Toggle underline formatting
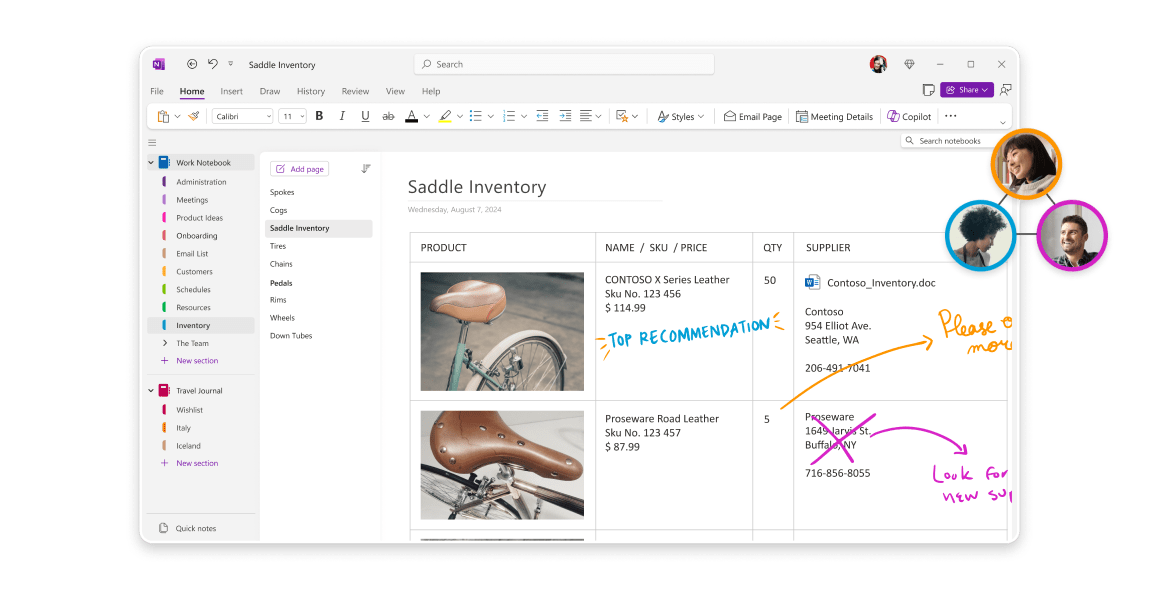This screenshot has height=600, width=1159. pos(365,116)
